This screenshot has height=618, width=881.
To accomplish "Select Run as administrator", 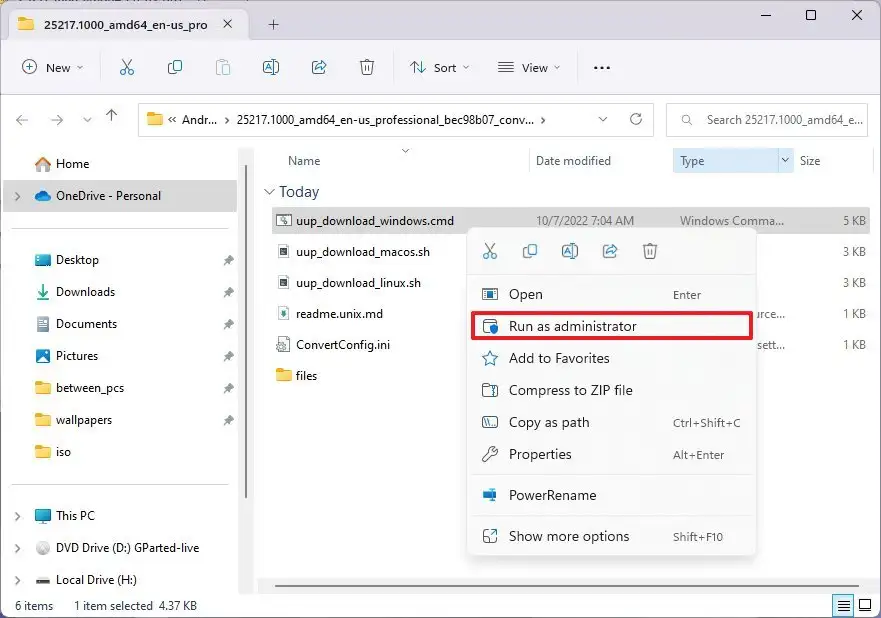I will [575, 326].
